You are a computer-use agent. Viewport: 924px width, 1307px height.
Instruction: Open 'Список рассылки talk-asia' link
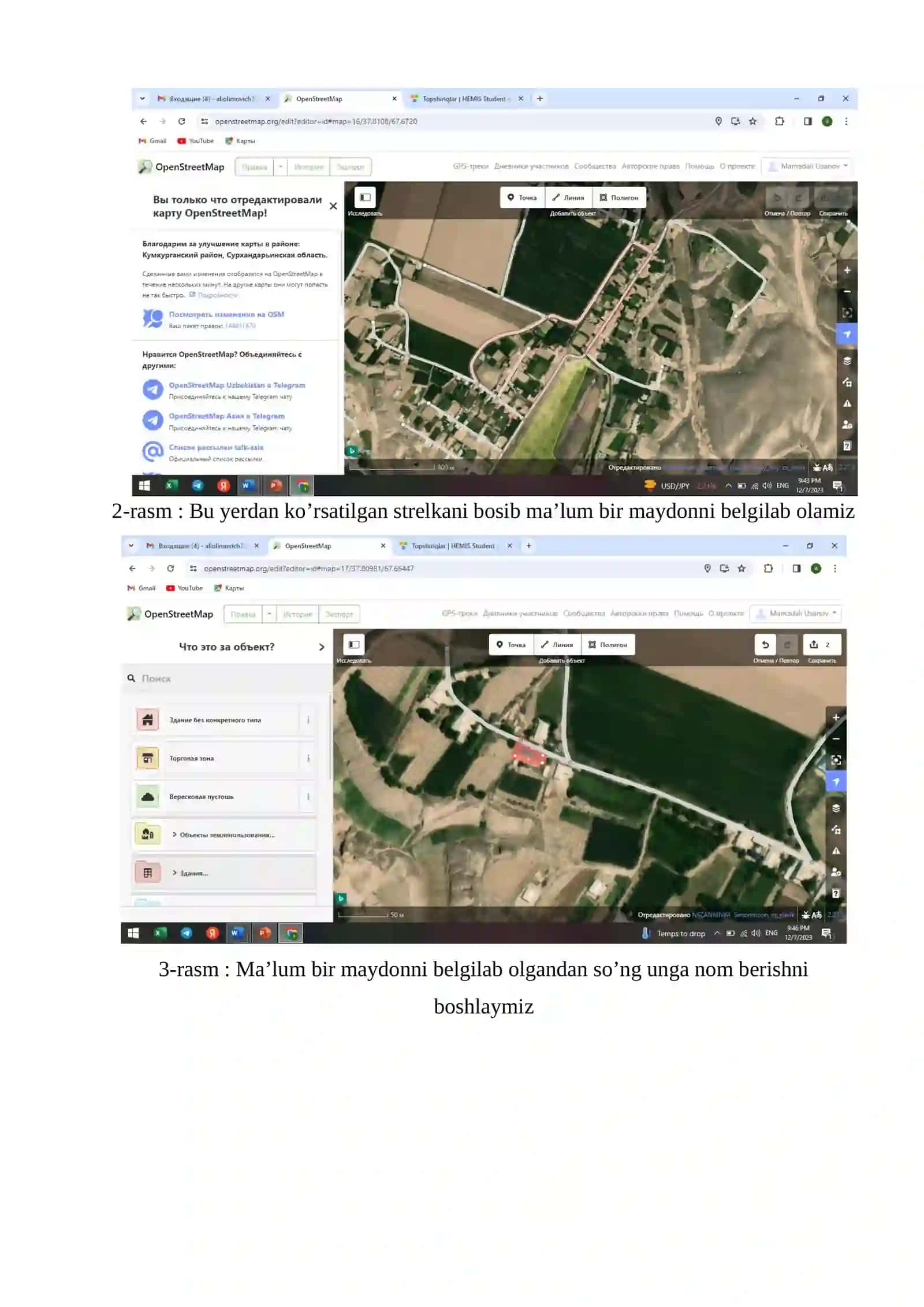[x=216, y=447]
